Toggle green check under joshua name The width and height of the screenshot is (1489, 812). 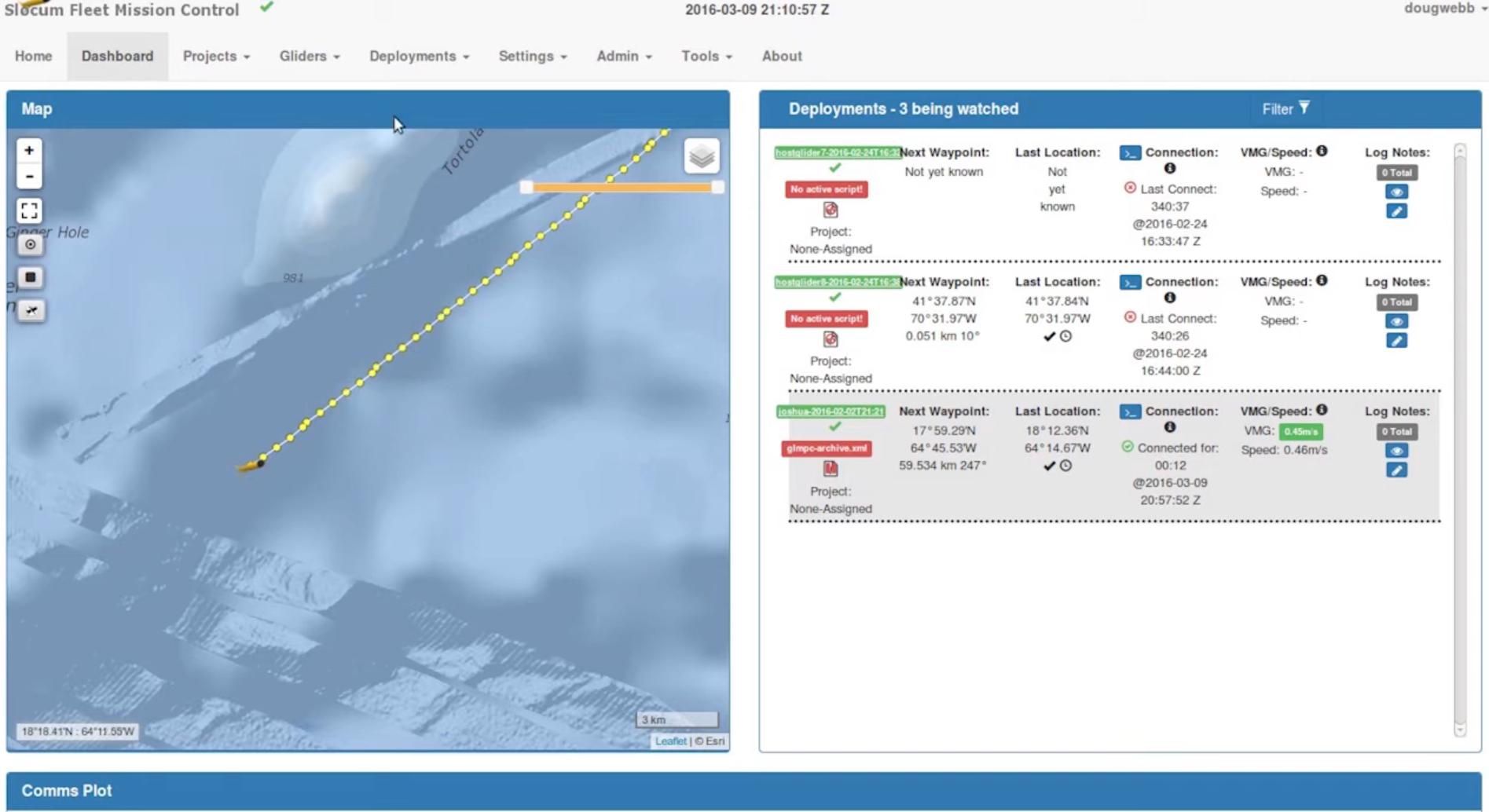pos(834,427)
